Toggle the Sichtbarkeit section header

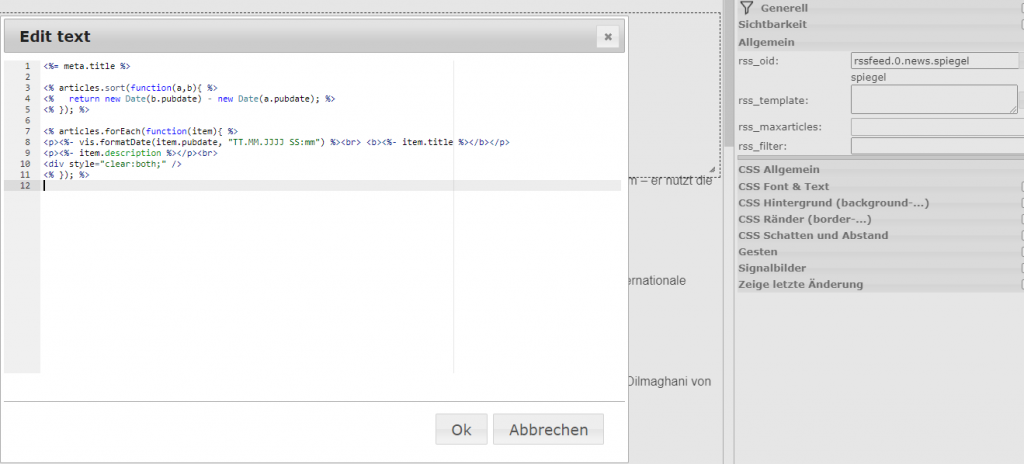click(x=772, y=24)
